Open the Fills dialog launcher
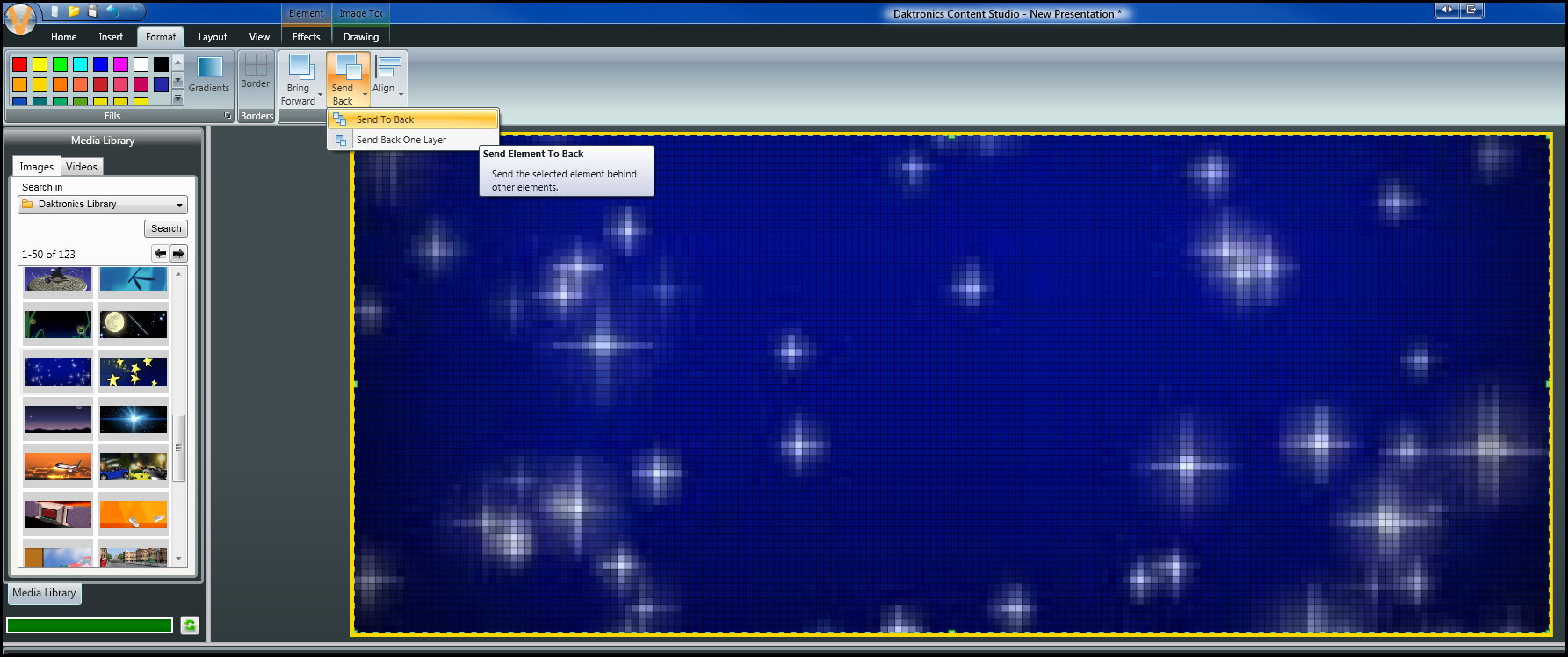The height and width of the screenshot is (657, 1568). pos(228,116)
